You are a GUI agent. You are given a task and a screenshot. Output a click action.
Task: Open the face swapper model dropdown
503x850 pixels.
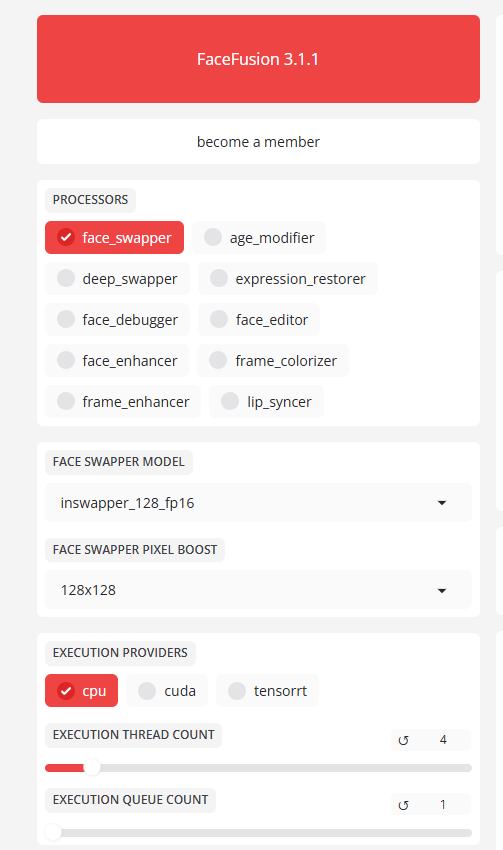pos(259,503)
